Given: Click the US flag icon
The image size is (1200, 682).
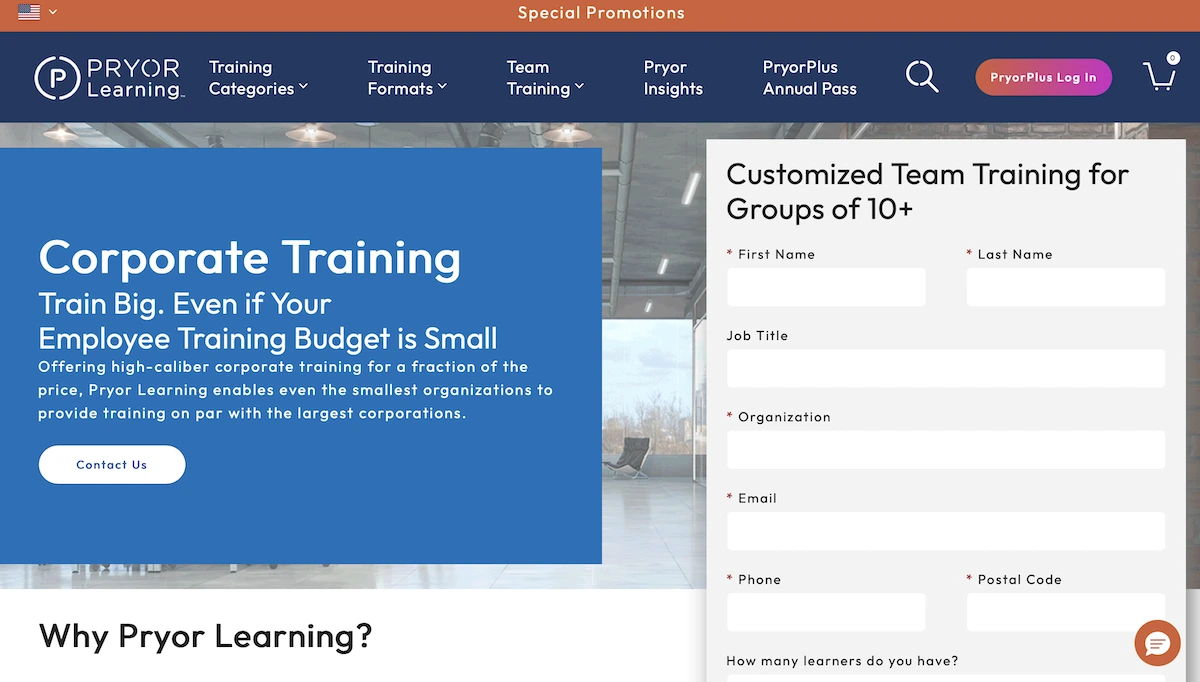Looking at the screenshot, I should click(x=29, y=13).
